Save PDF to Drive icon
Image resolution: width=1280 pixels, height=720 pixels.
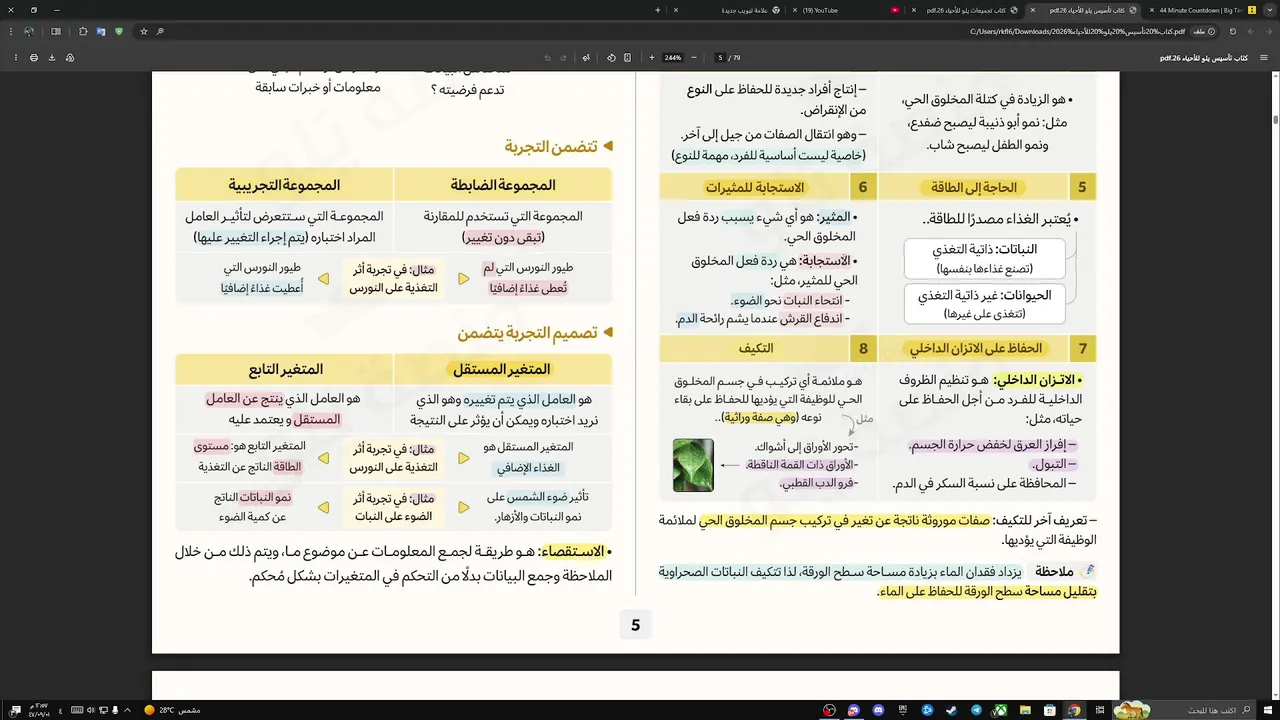tap(70, 57)
